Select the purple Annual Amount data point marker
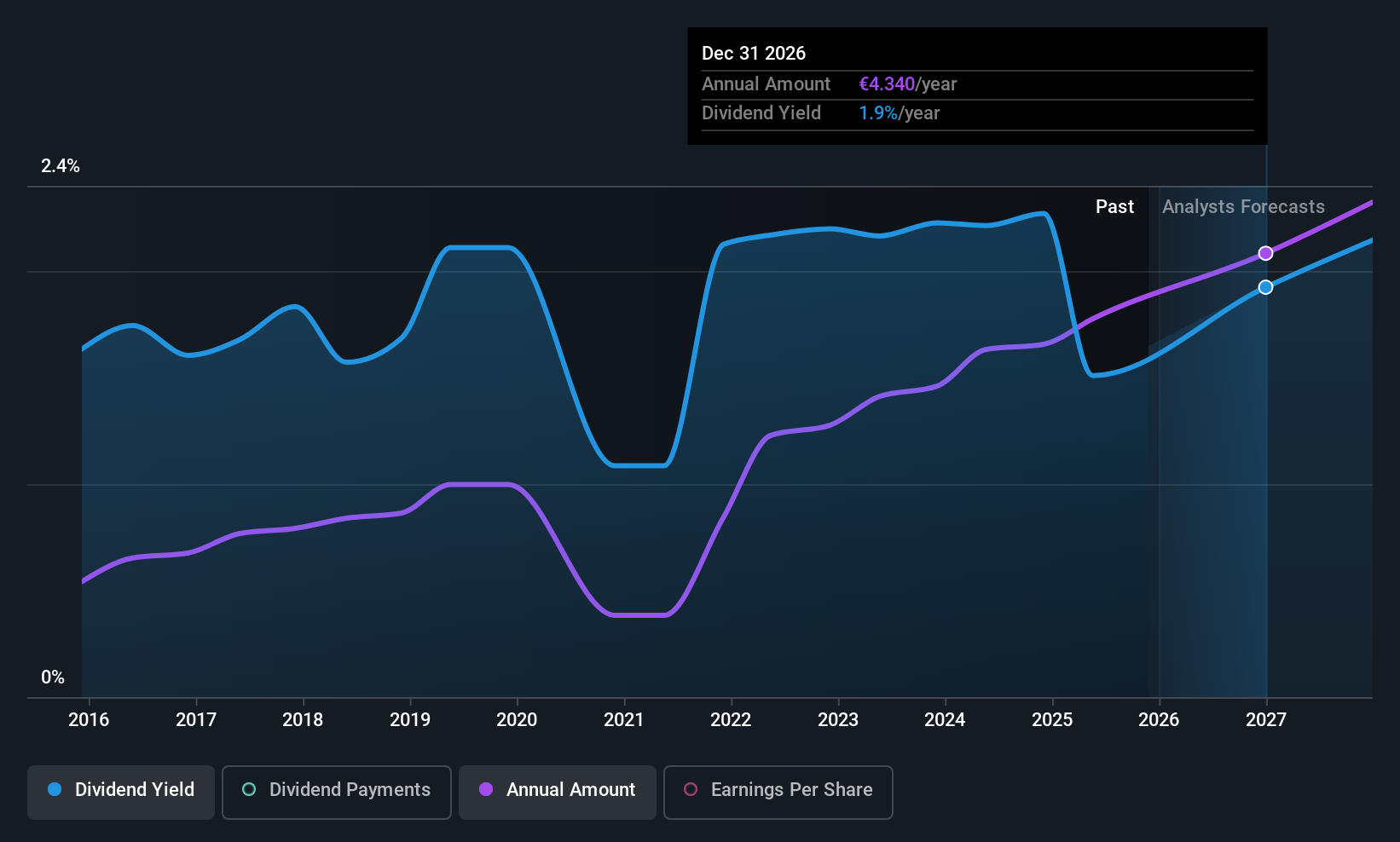Screen dimensions: 1400x842 point(1266,253)
